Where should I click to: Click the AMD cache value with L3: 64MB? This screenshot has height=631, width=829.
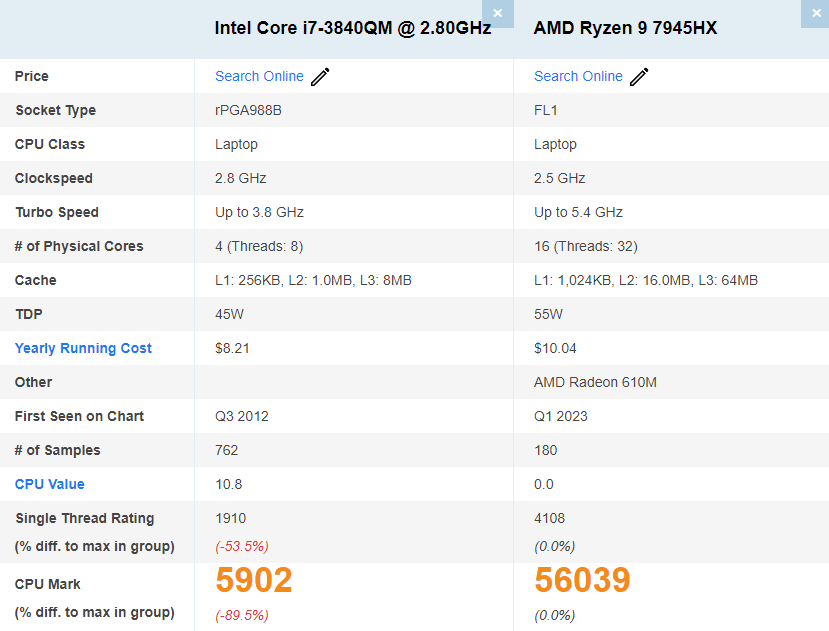(646, 280)
